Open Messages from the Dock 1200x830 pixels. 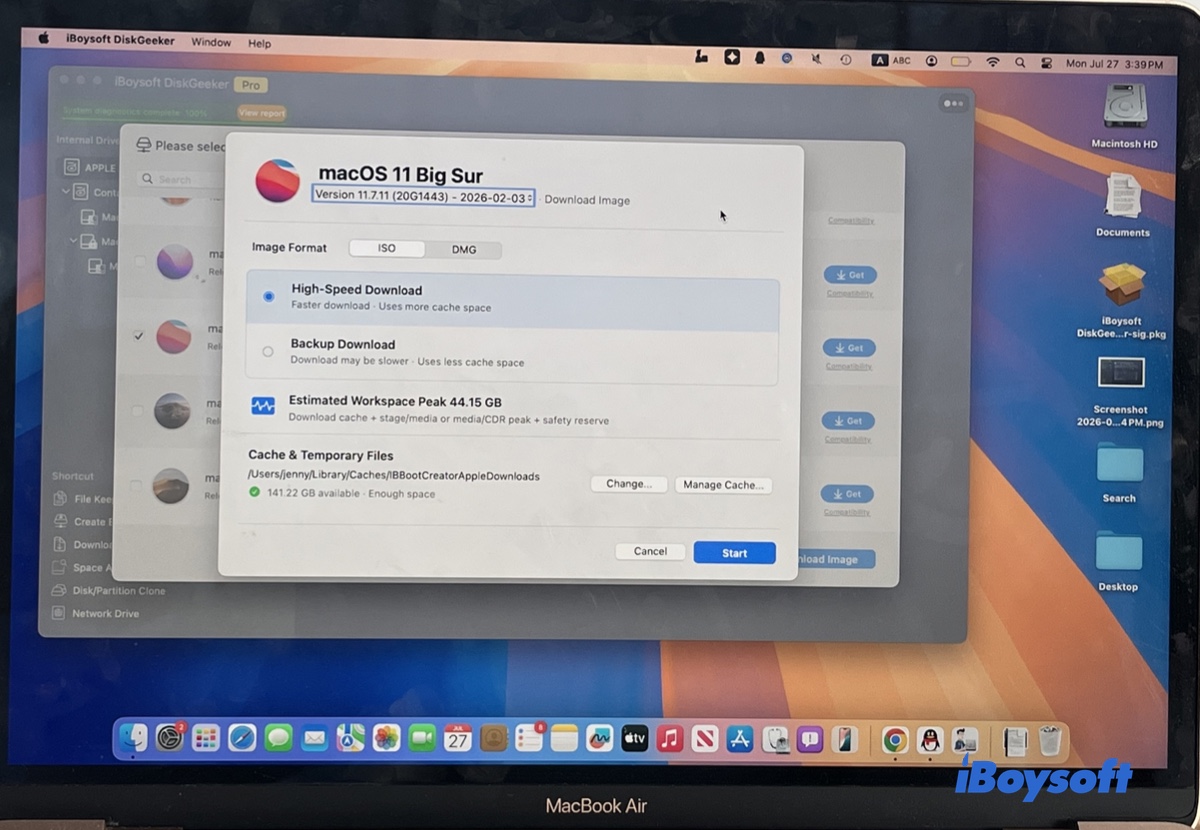point(278,739)
